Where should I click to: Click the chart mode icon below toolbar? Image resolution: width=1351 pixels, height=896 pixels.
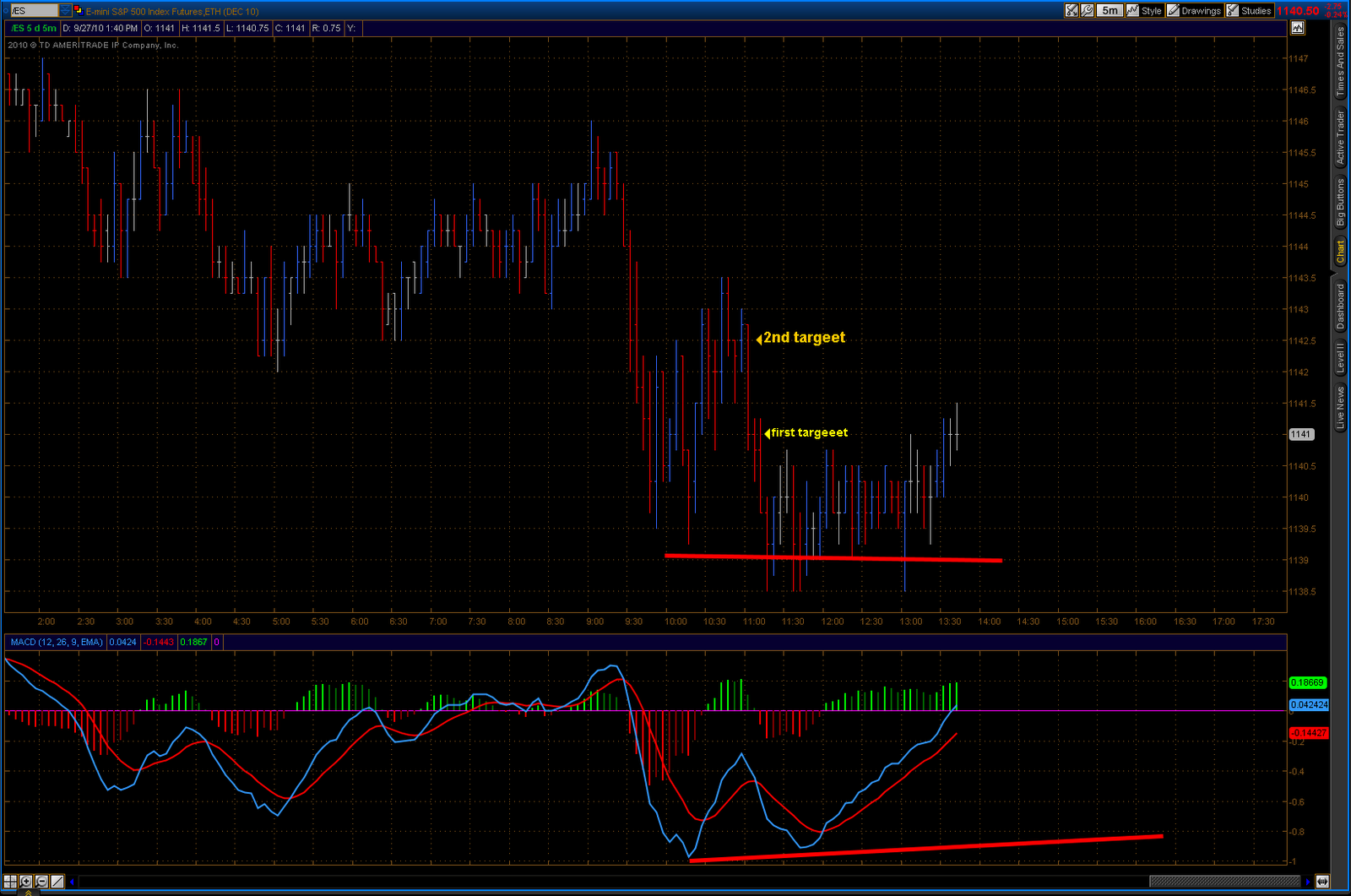(1297, 28)
